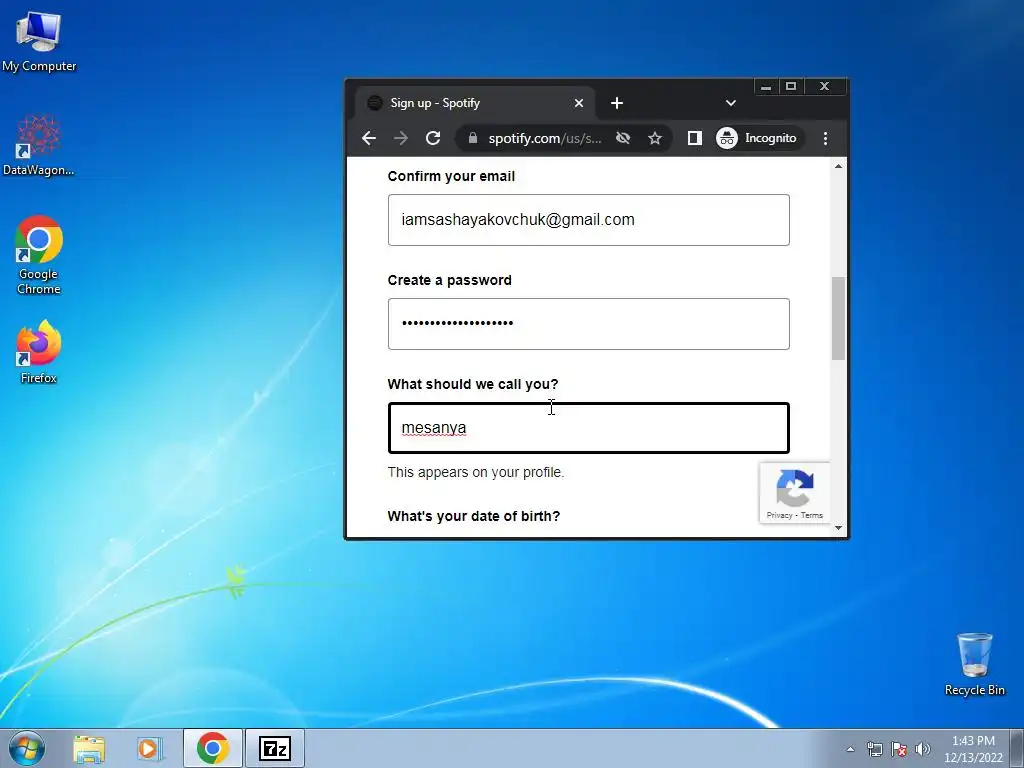Go back using the browser back arrow
The width and height of the screenshot is (1024, 768).
(x=369, y=138)
